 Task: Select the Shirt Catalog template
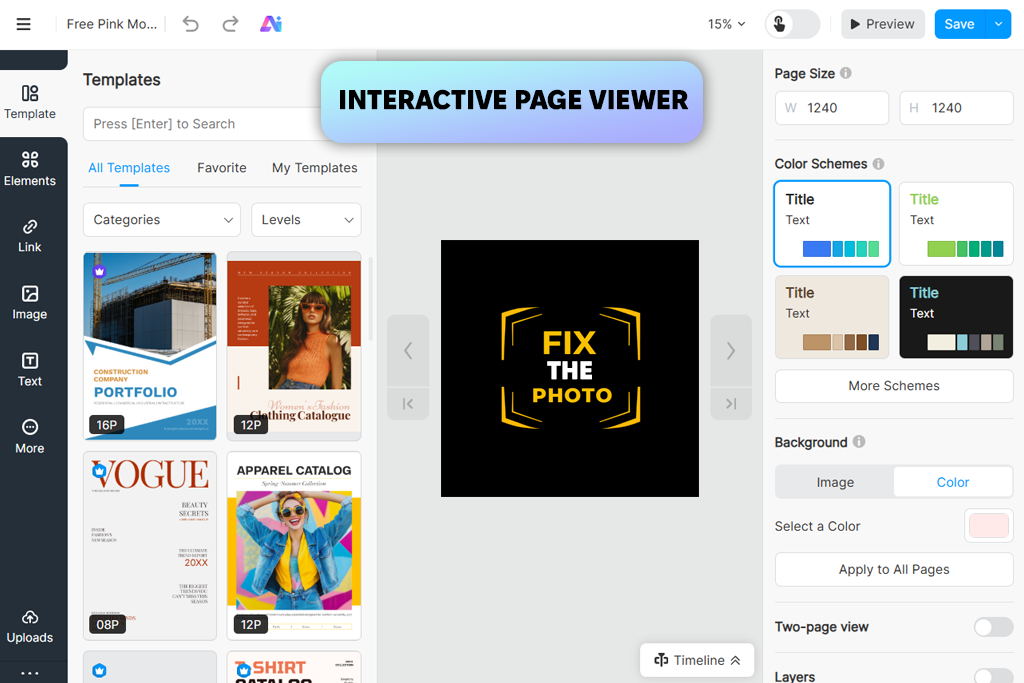(x=294, y=667)
